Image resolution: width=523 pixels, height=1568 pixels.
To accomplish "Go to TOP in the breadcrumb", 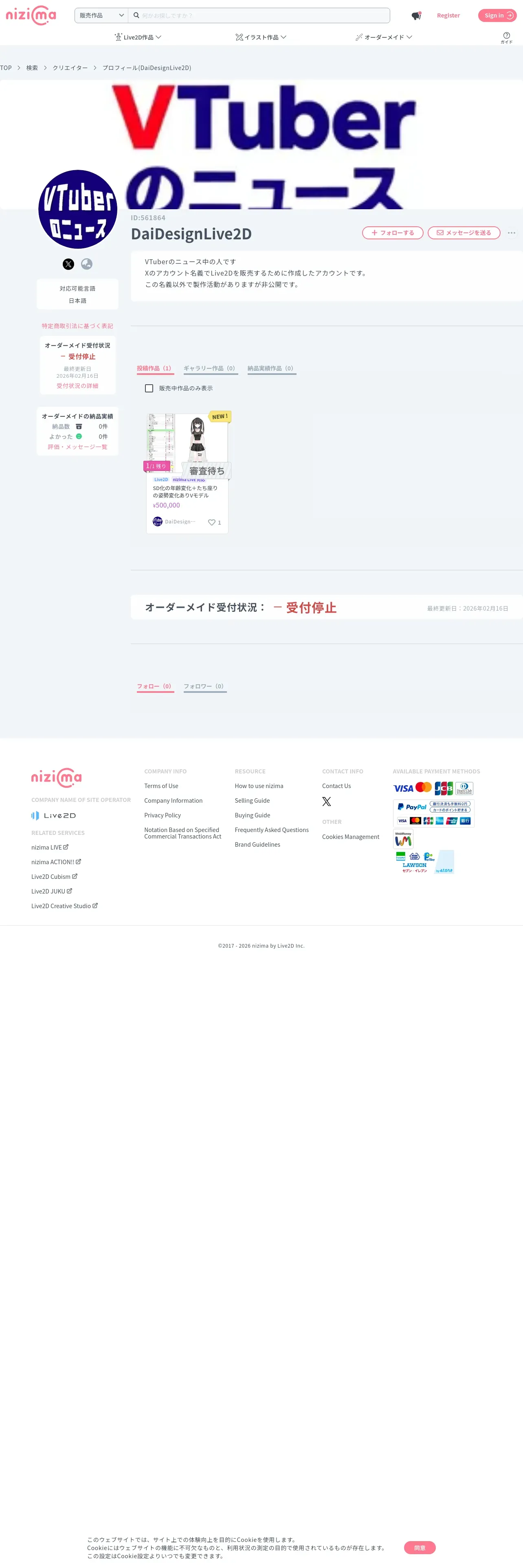I will [6, 68].
